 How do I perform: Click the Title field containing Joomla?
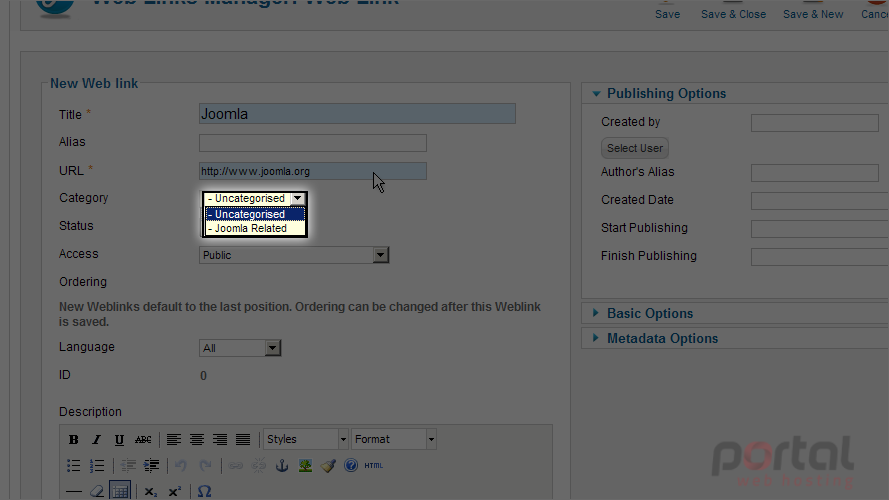coord(357,114)
